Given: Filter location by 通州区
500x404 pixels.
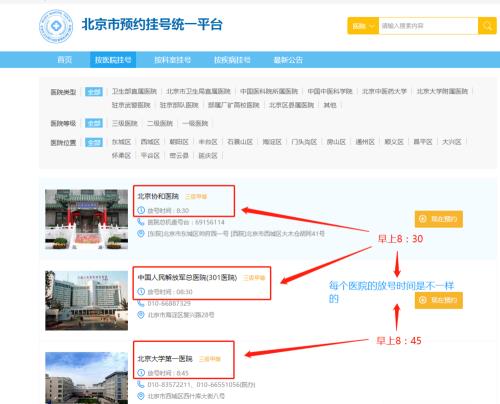Looking at the screenshot, I should pyautogui.click(x=365, y=142).
